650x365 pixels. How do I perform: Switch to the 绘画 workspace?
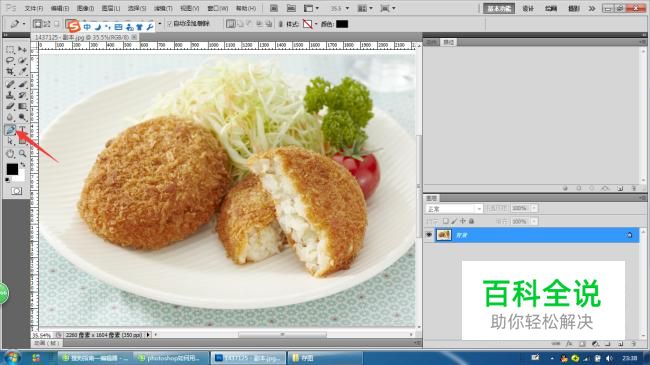point(551,8)
